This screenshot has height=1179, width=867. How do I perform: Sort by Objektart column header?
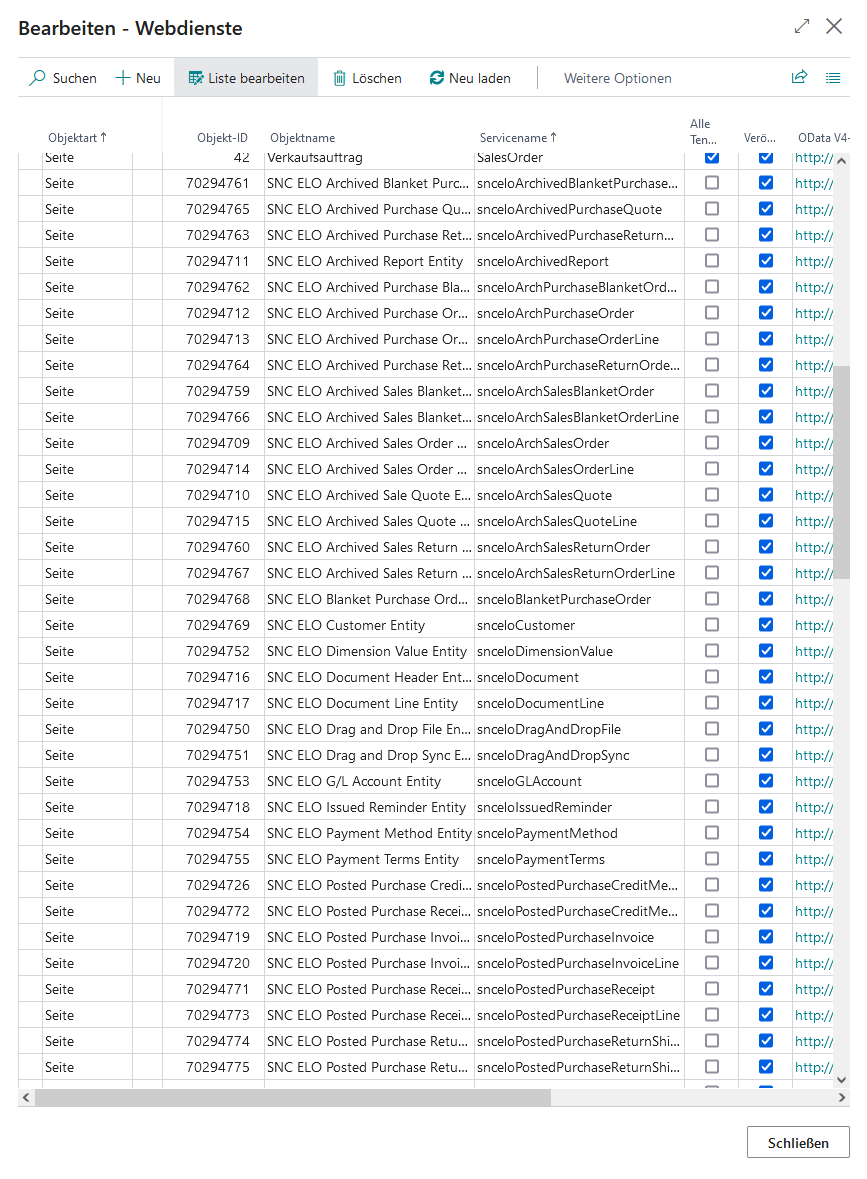(x=77, y=138)
